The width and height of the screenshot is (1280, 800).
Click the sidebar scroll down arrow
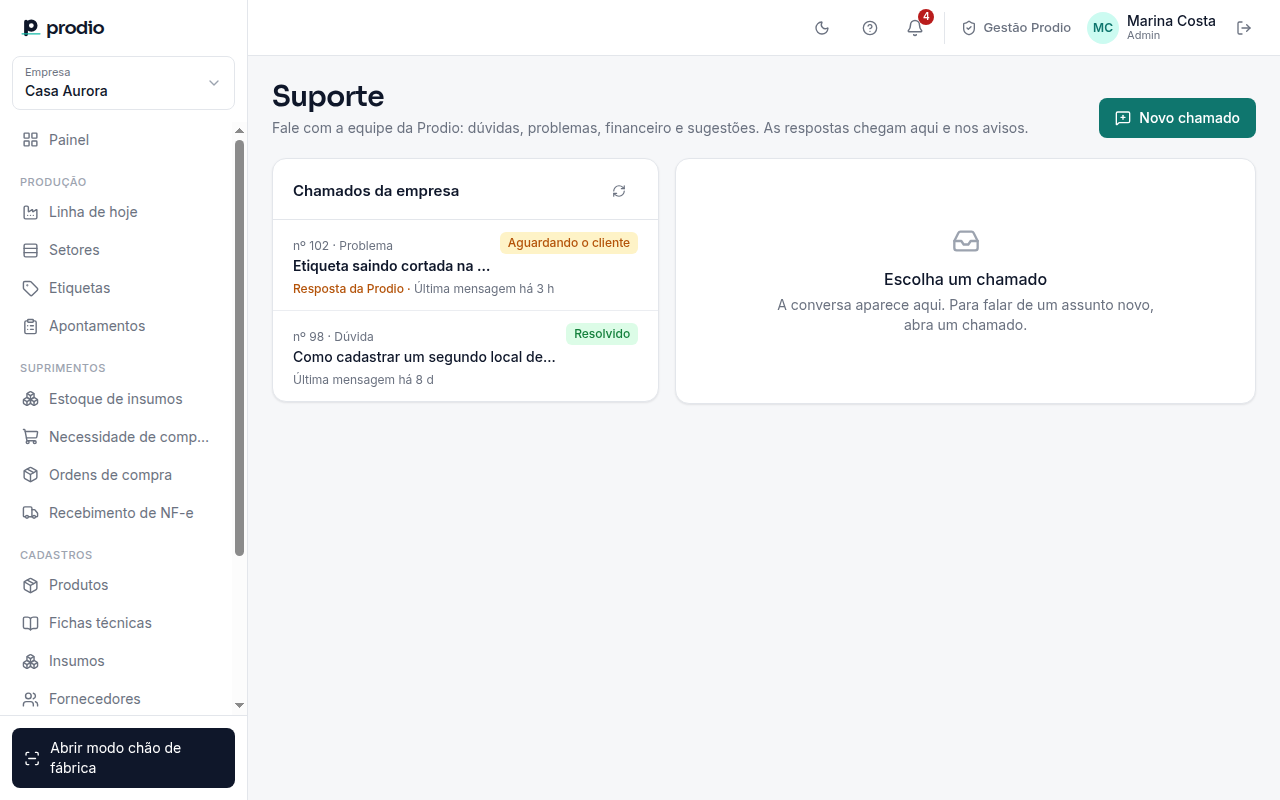[239, 705]
